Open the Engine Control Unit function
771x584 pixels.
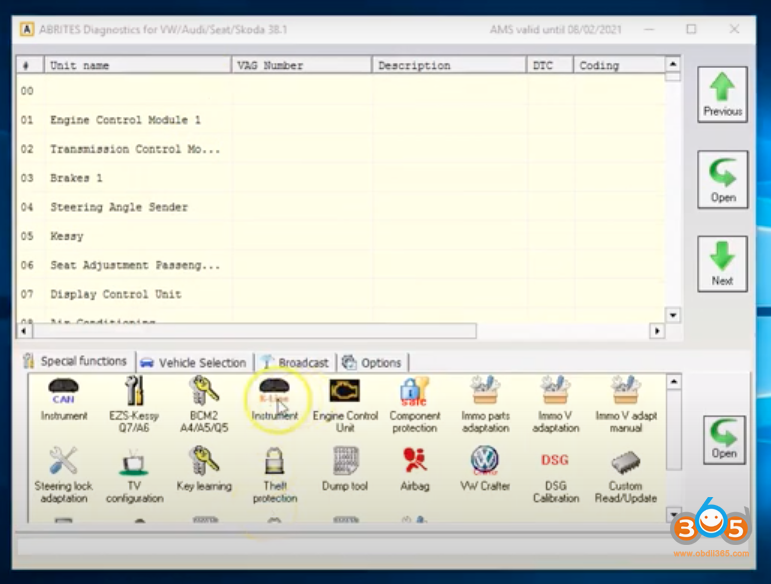coord(345,405)
